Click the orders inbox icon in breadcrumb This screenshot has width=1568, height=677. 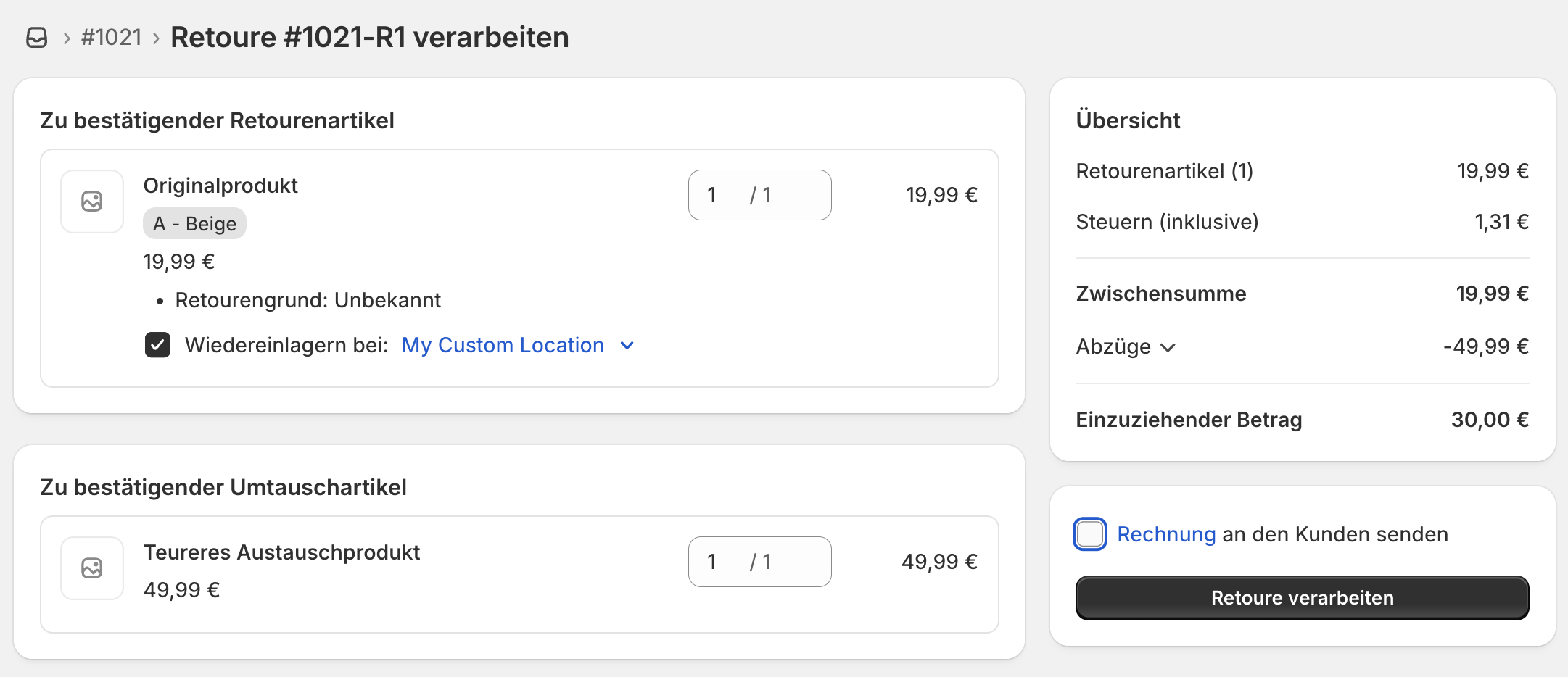[37, 37]
